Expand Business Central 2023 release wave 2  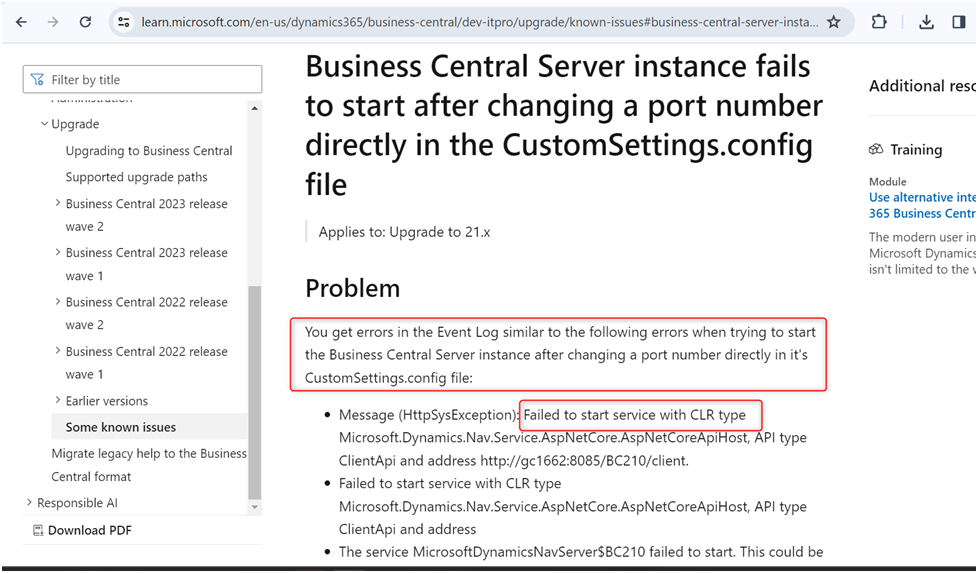pos(58,204)
